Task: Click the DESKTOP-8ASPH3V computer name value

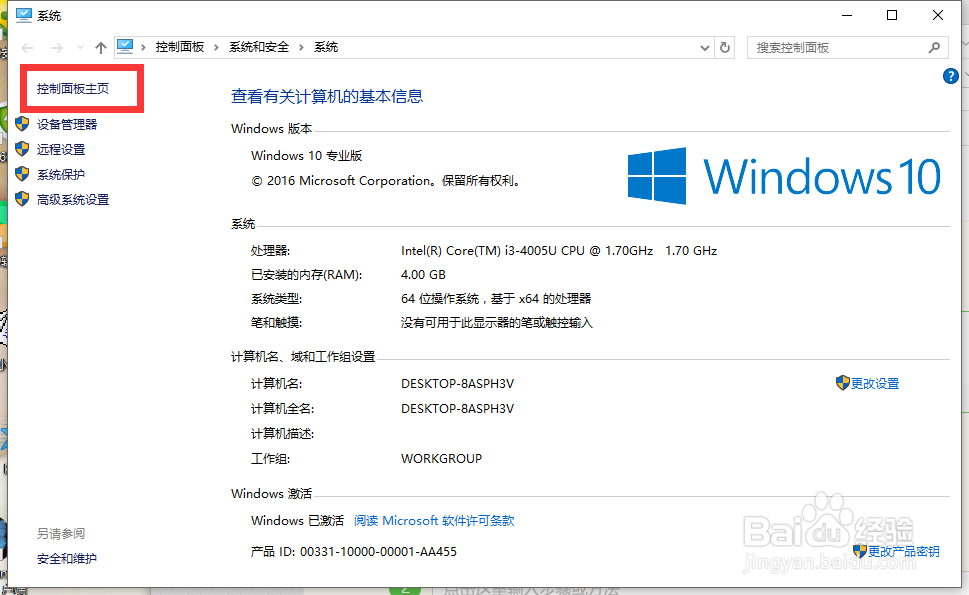Action: (457, 384)
